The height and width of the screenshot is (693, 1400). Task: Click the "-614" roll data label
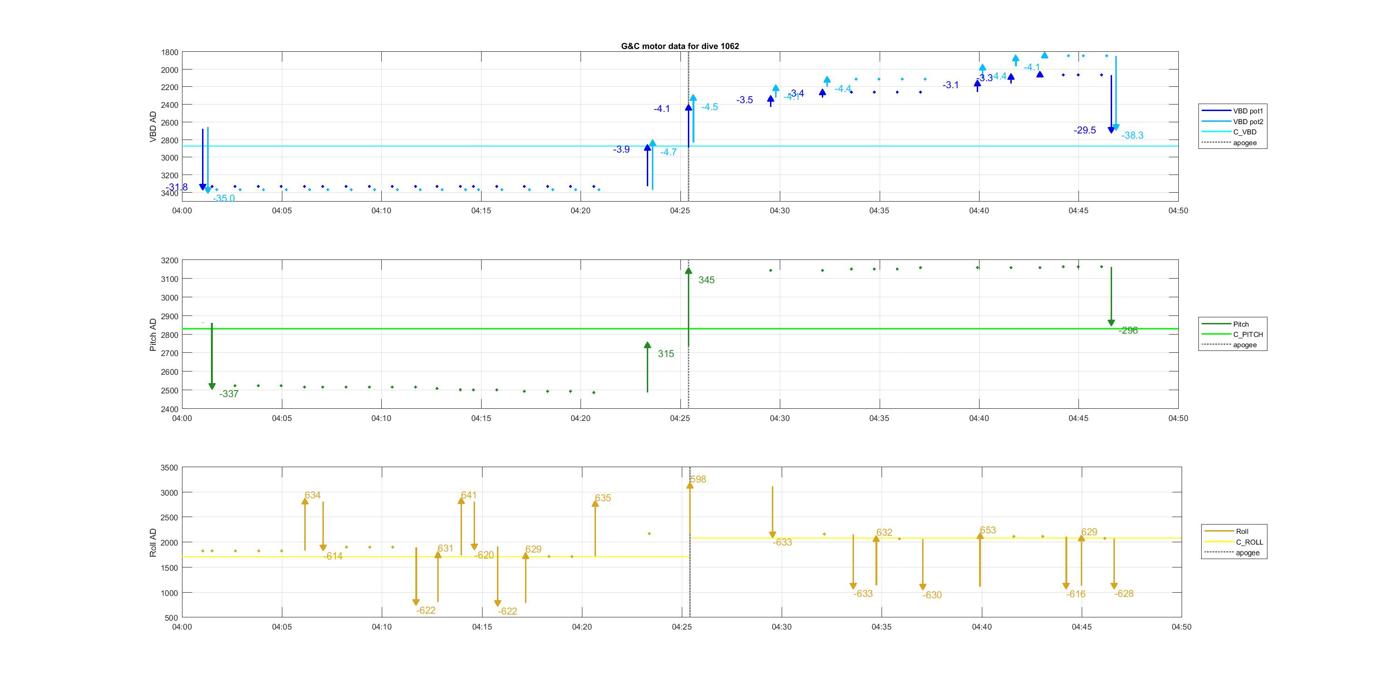333,556
